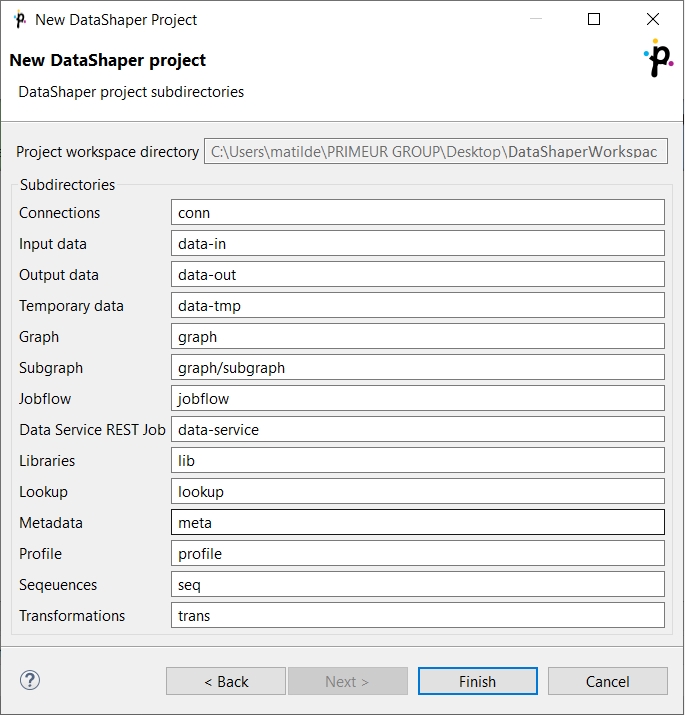
Task: Edit the Temporary data field data-tmp
Action: [418, 306]
